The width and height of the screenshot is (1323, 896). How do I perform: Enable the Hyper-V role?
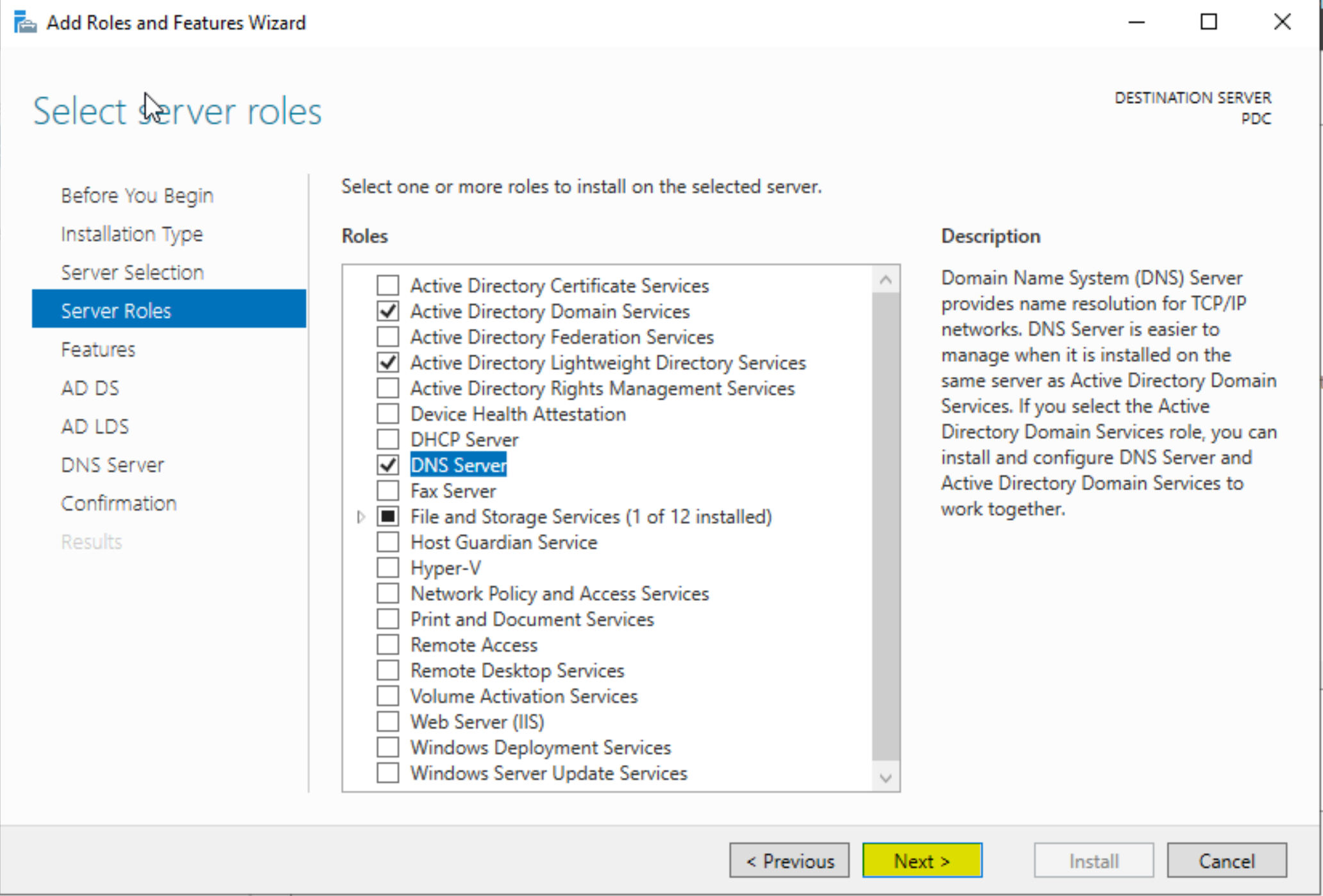[x=388, y=568]
